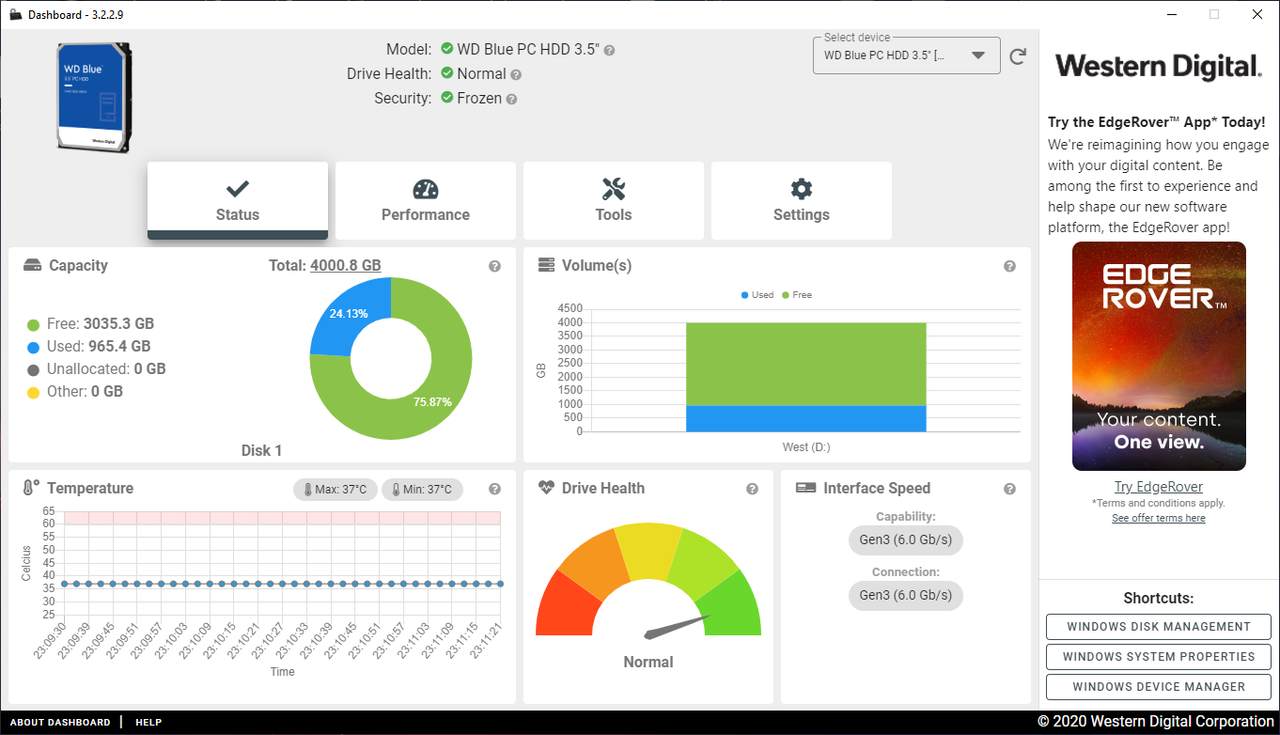This screenshot has height=735, width=1280.
Task: Click the green check beside Security status
Action: point(446,98)
